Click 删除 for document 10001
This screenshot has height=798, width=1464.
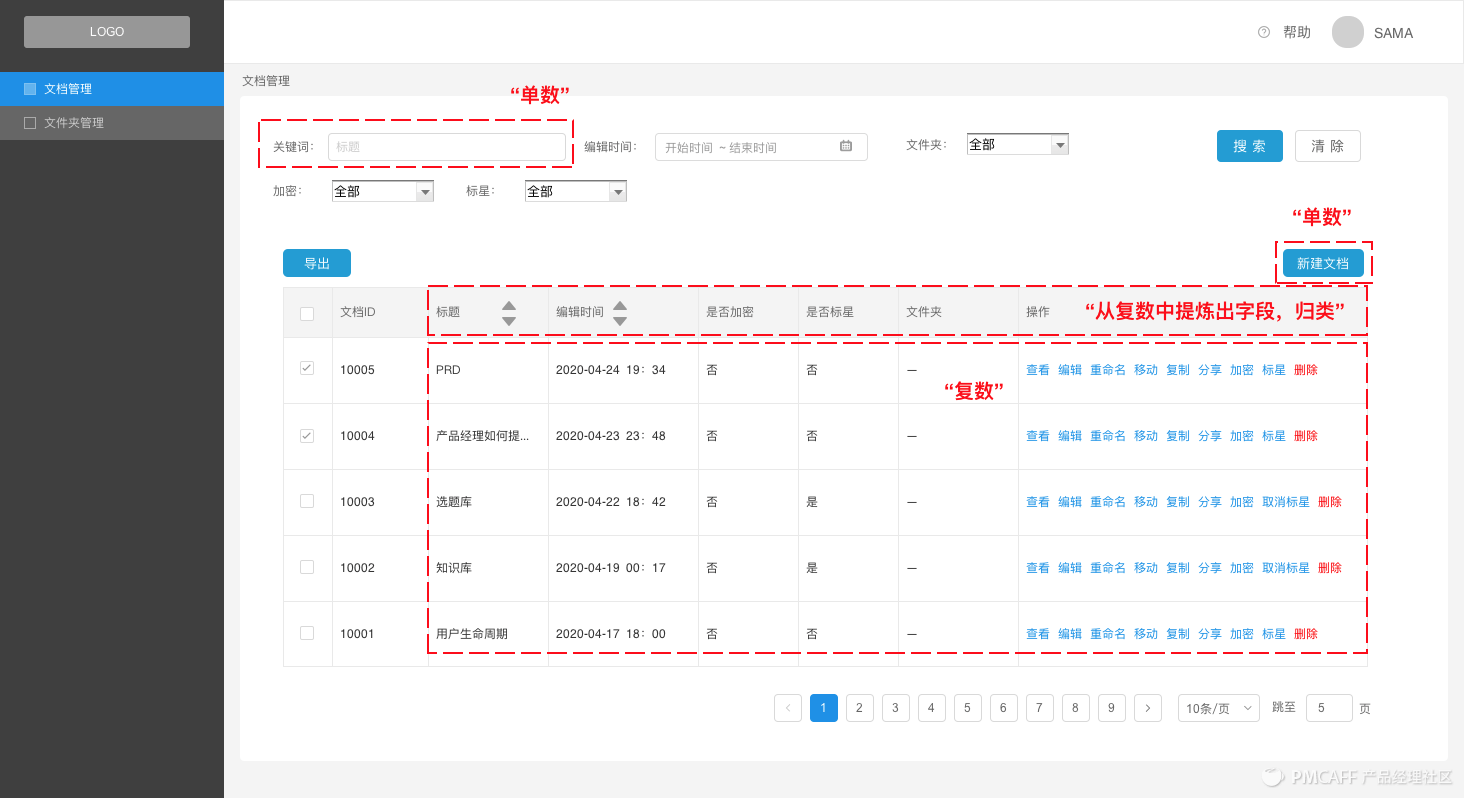(1306, 634)
